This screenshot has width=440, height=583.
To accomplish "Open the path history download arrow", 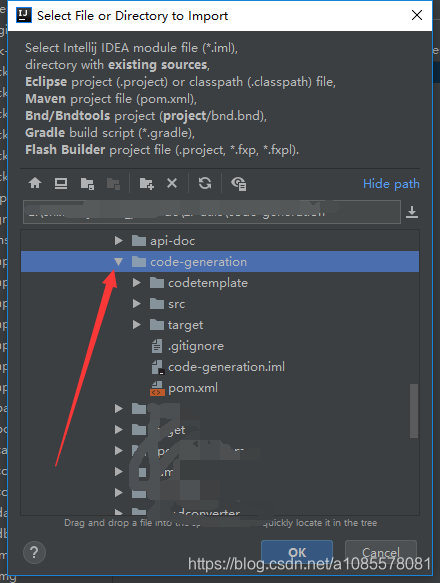I will pos(412,212).
